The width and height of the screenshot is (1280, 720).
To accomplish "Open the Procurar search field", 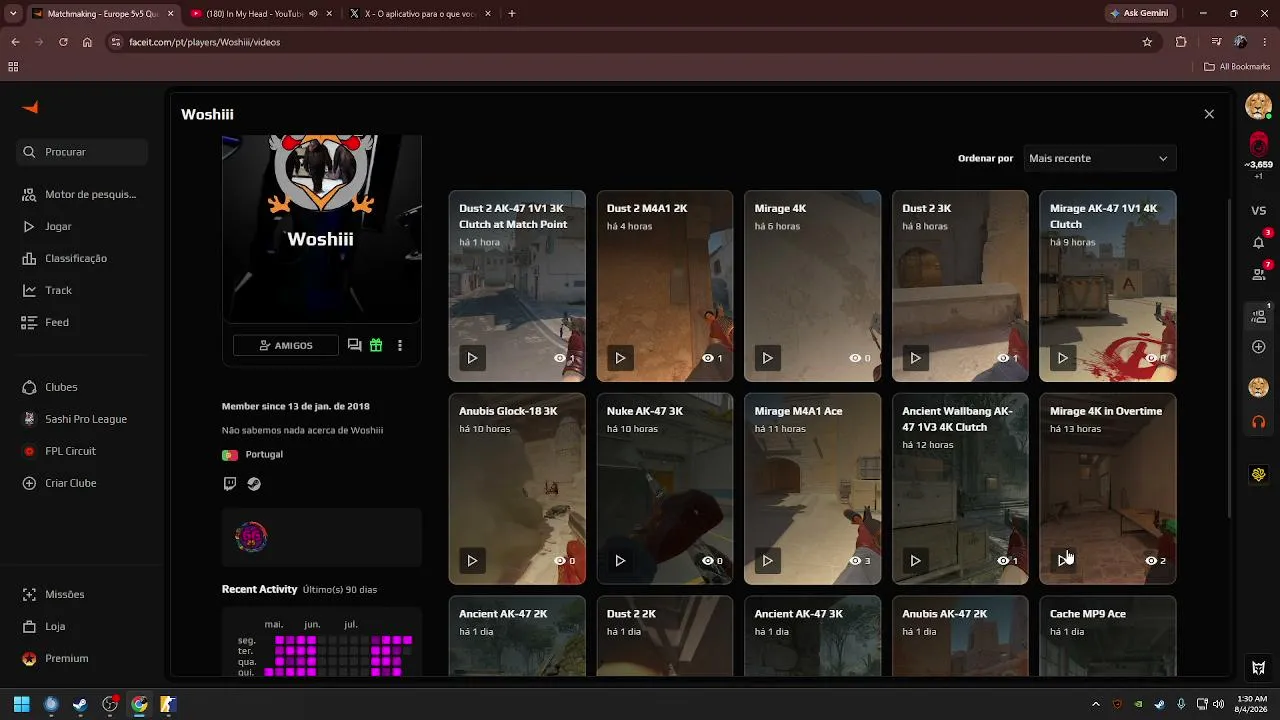I will tap(82, 152).
